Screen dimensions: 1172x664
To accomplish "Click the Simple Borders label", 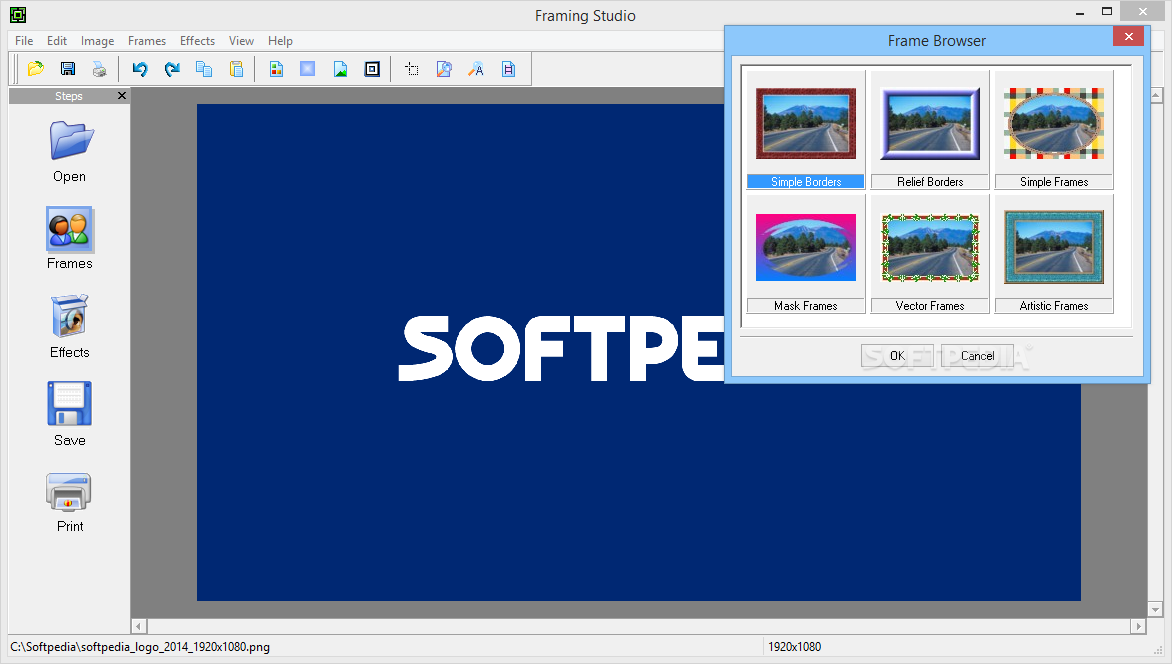I will point(806,182).
